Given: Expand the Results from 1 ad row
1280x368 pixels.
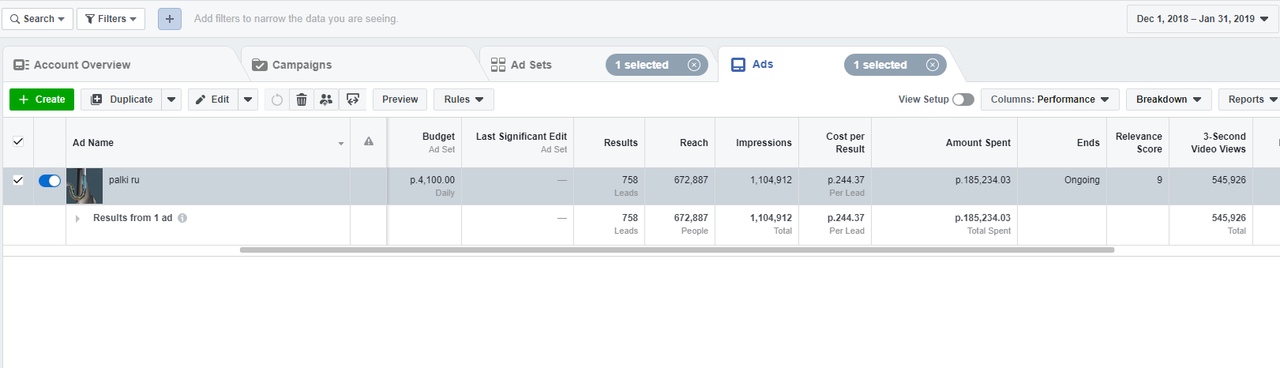Looking at the screenshot, I should coord(77,217).
